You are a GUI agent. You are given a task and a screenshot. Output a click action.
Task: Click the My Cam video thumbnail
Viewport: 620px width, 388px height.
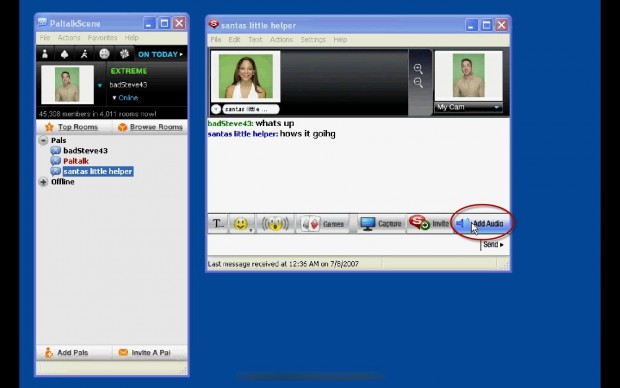pos(469,76)
